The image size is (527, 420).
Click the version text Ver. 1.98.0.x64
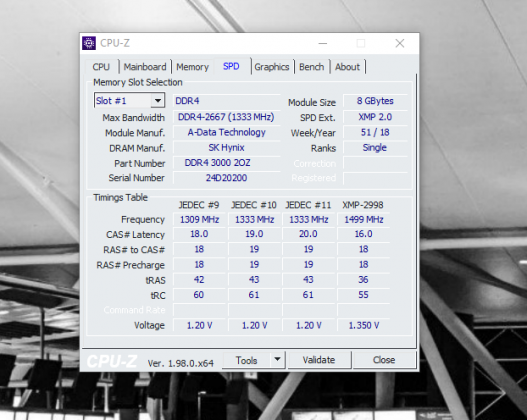181,363
